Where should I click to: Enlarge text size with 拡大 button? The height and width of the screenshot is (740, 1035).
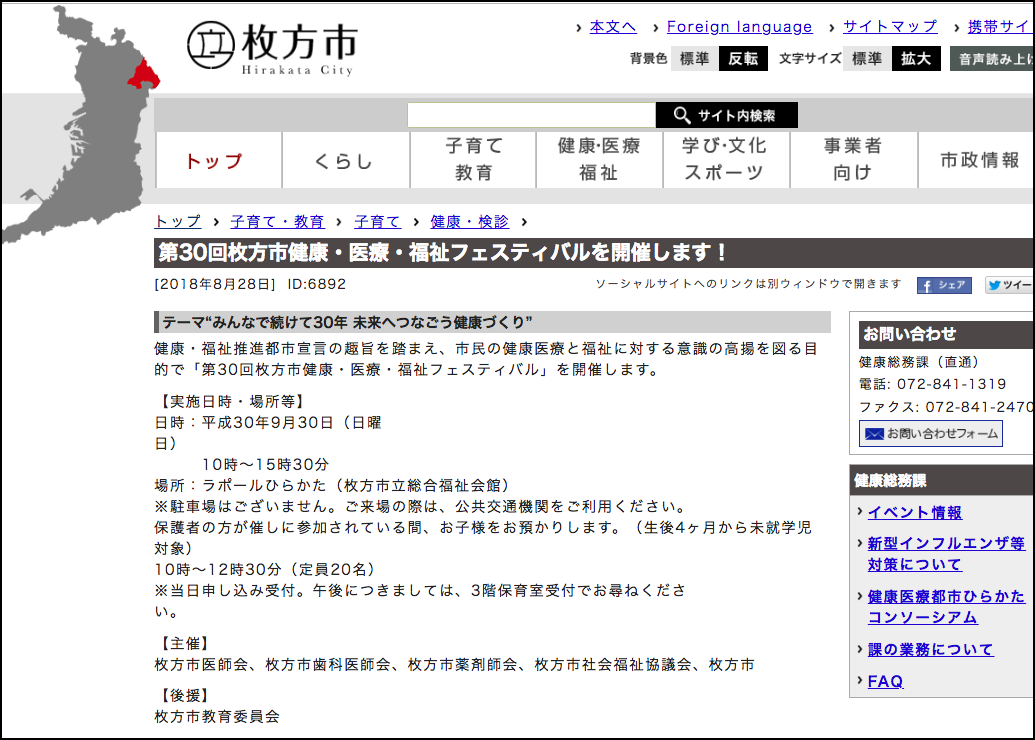point(916,58)
